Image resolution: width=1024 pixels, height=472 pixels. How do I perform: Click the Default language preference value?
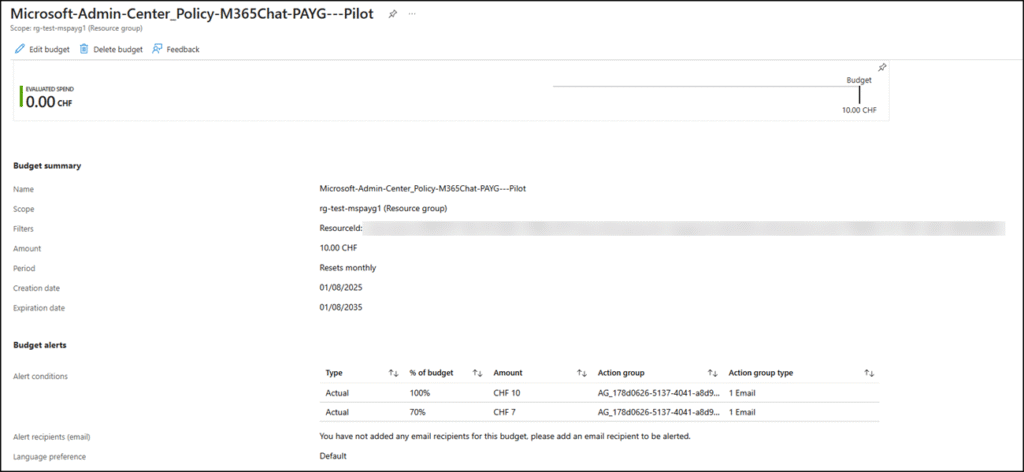333,456
